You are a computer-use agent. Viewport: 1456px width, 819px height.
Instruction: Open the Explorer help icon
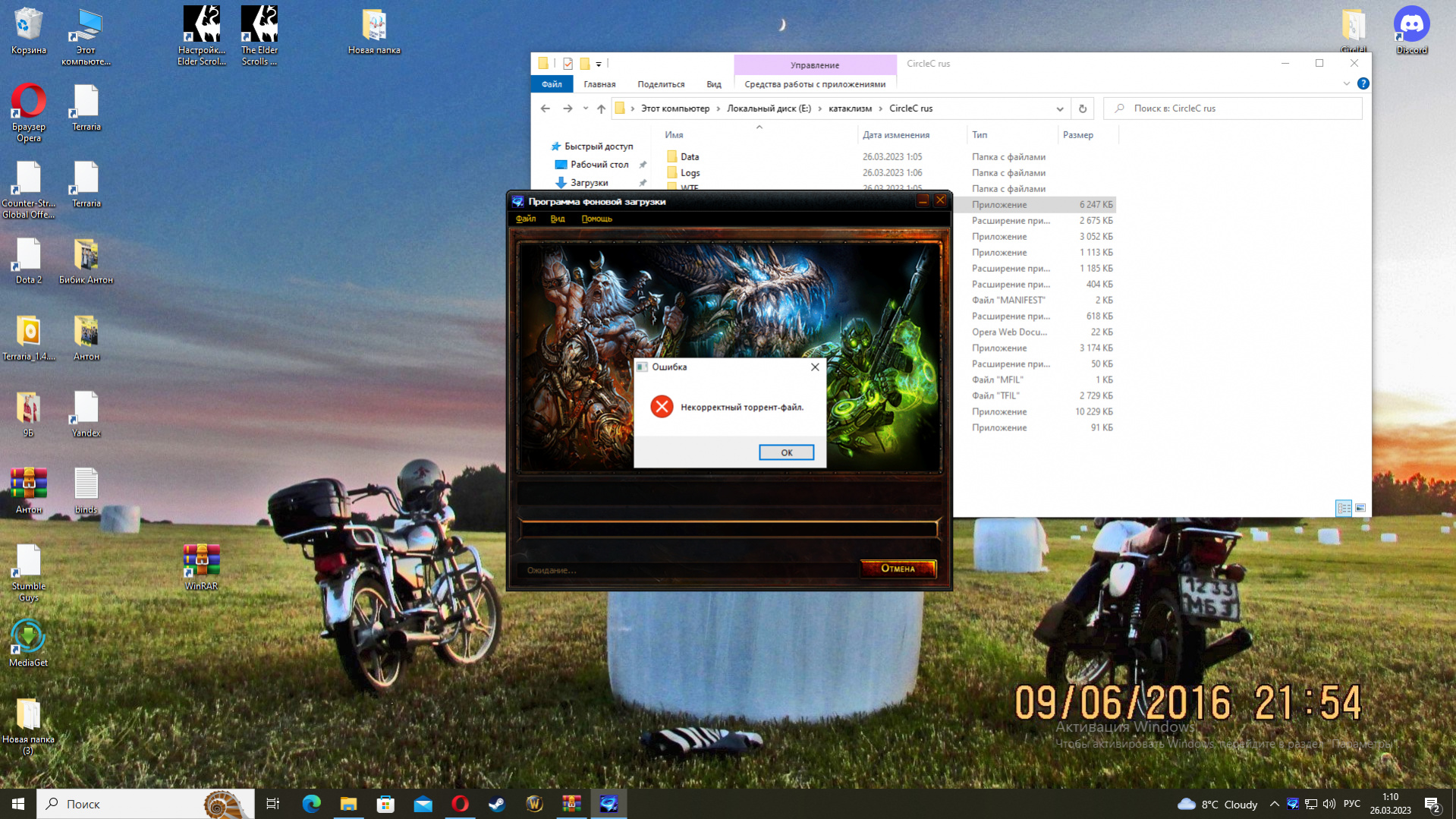point(1363,84)
